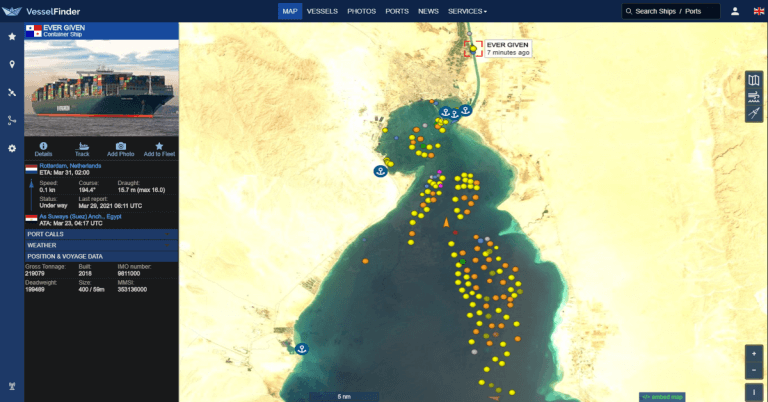Zoom in on the map
The width and height of the screenshot is (768, 402).
pyautogui.click(x=754, y=354)
